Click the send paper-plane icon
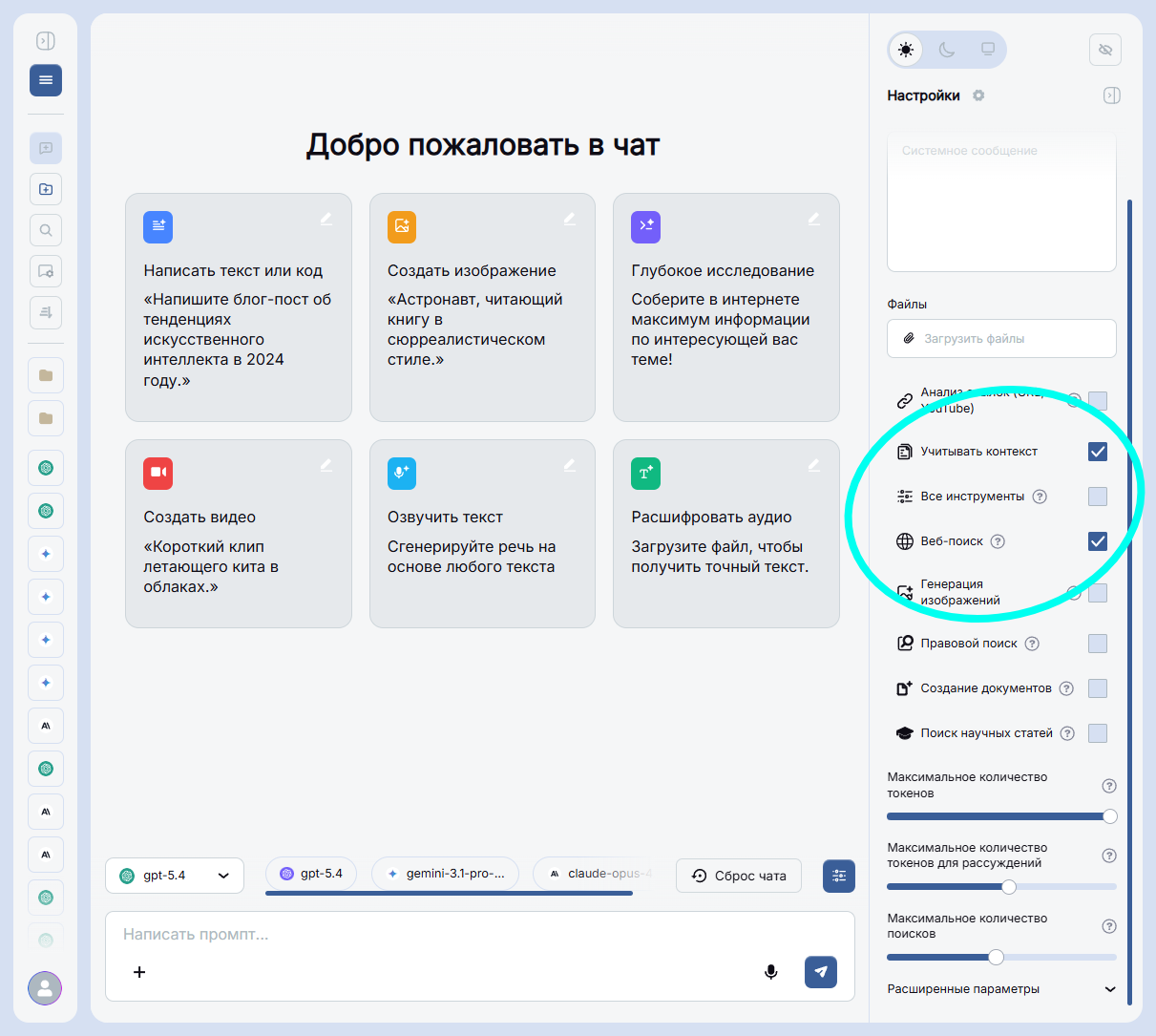Viewport: 1156px width, 1036px height. pos(820,972)
